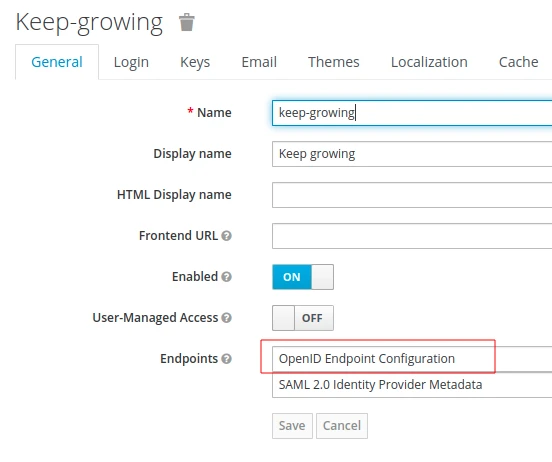This screenshot has height=462, width=552.
Task: Turn on User-Managed Access switch
Action: (x=303, y=318)
